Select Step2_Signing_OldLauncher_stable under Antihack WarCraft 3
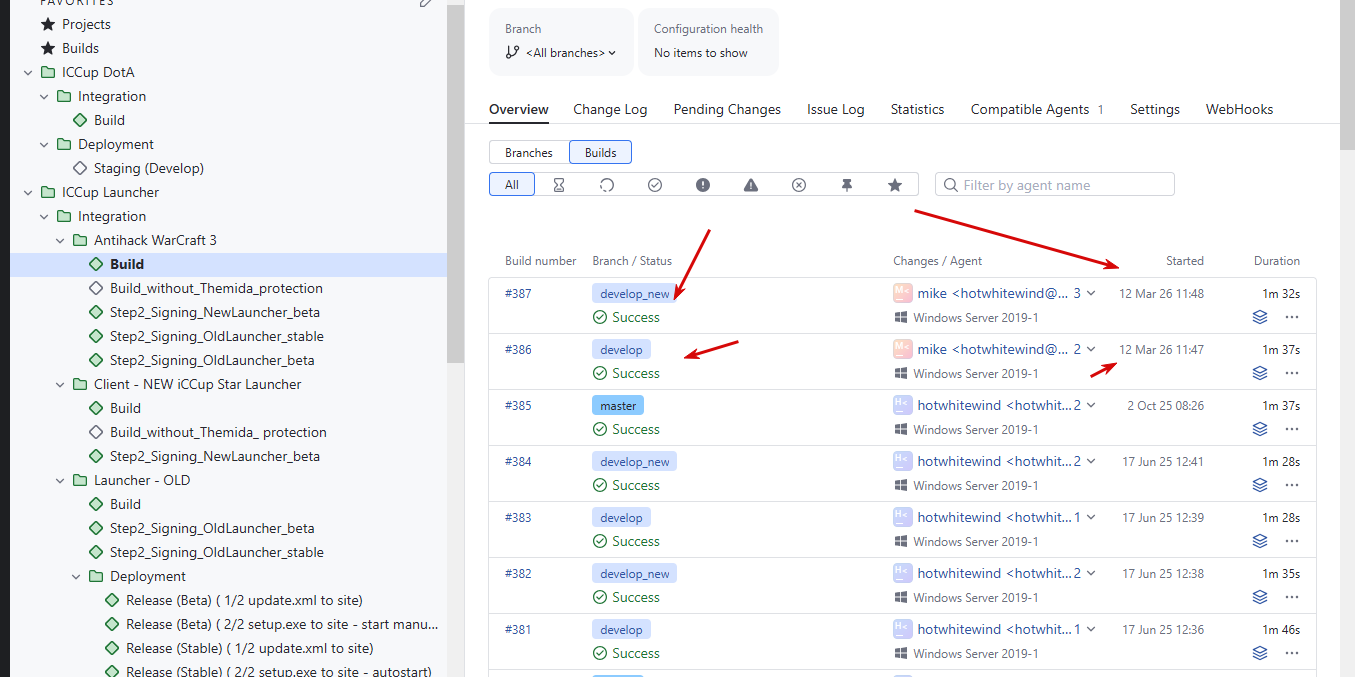Viewport: 1355px width, 677px height. pyautogui.click(x=216, y=336)
